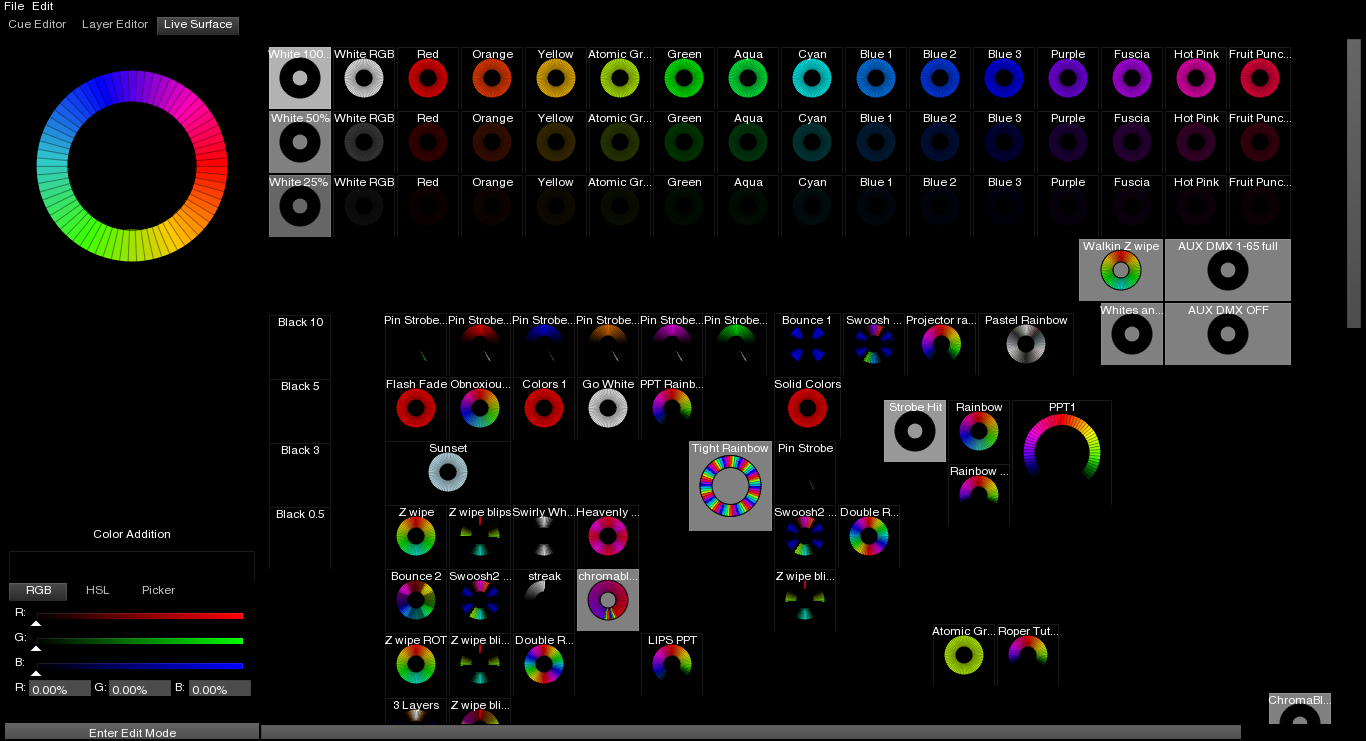This screenshot has height=741, width=1366.
Task: Click the red R channel slider
Action: pyautogui.click(x=140, y=616)
